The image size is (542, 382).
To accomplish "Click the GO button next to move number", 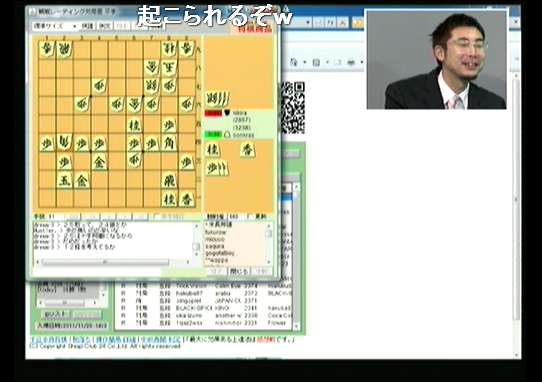I will (x=73, y=217).
